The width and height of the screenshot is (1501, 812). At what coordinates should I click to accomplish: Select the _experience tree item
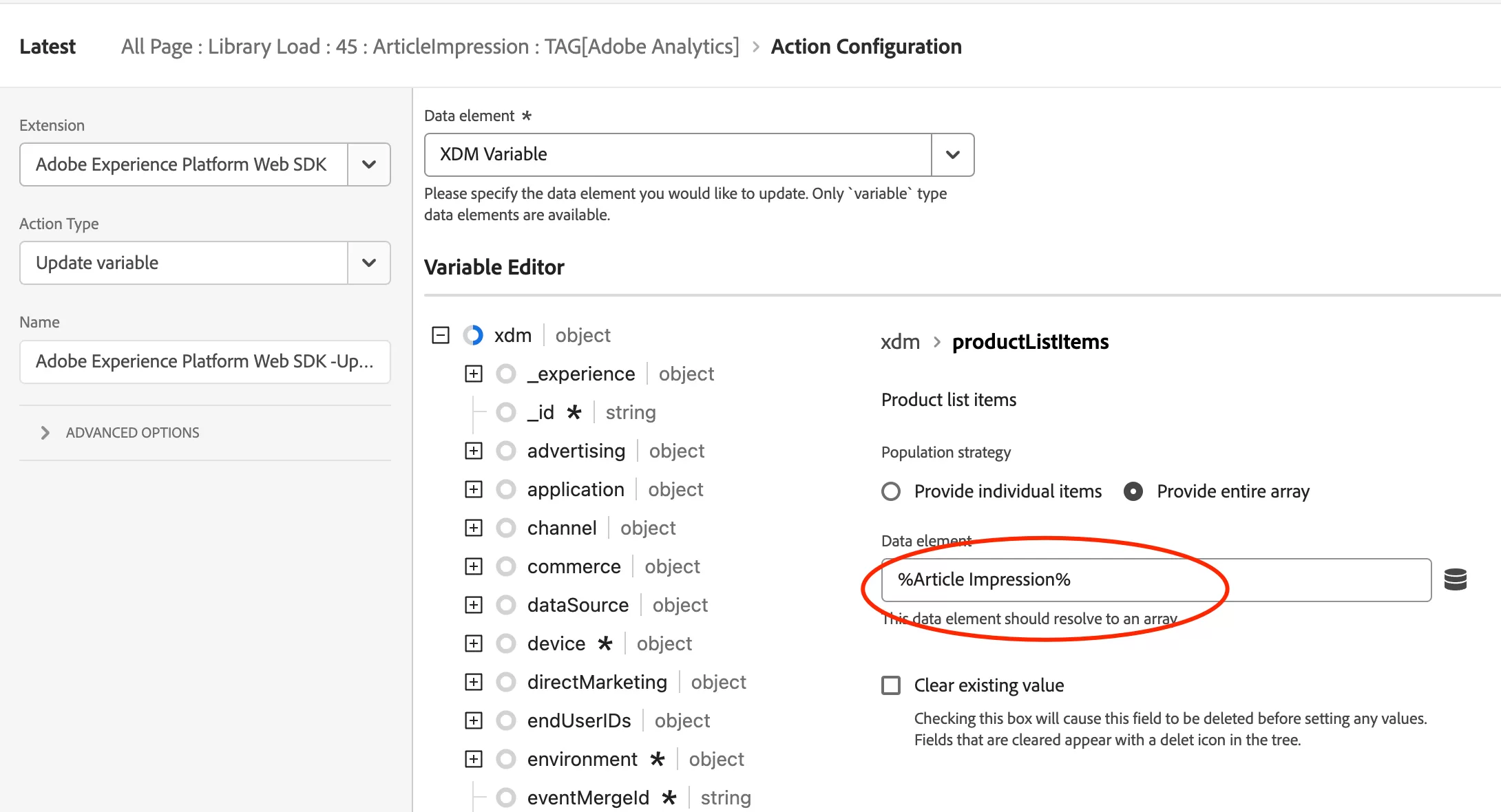point(581,374)
